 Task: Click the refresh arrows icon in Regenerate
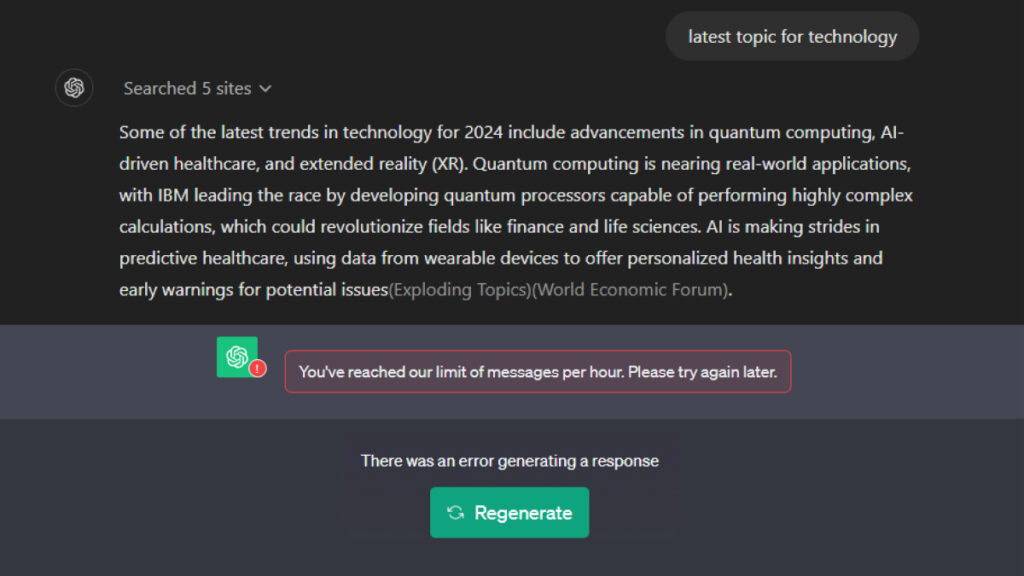456,513
